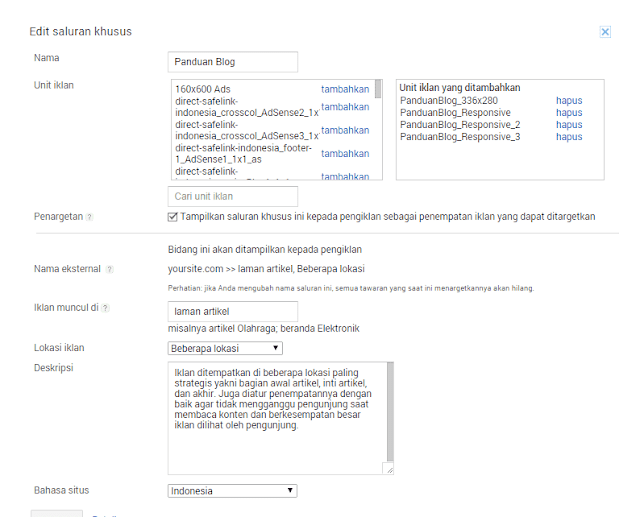This screenshot has height=517, width=640.
Task: Click the Nama field containing Panduan Blog
Action: tap(233, 62)
